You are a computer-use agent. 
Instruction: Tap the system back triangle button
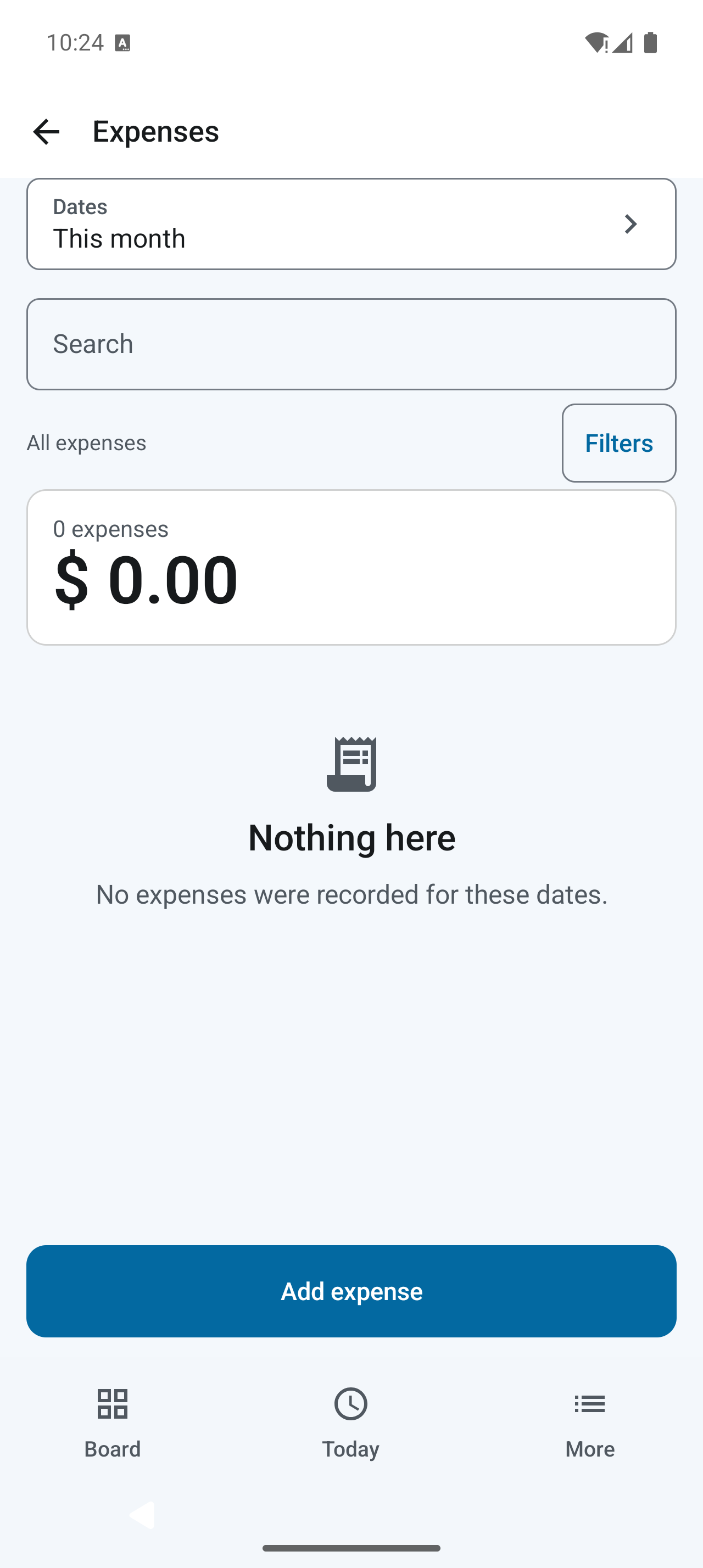[x=142, y=1515]
